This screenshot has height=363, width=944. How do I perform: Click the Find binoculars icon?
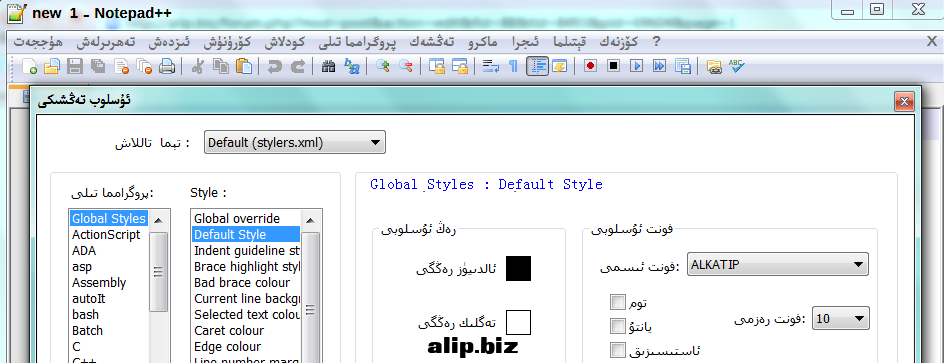328,66
